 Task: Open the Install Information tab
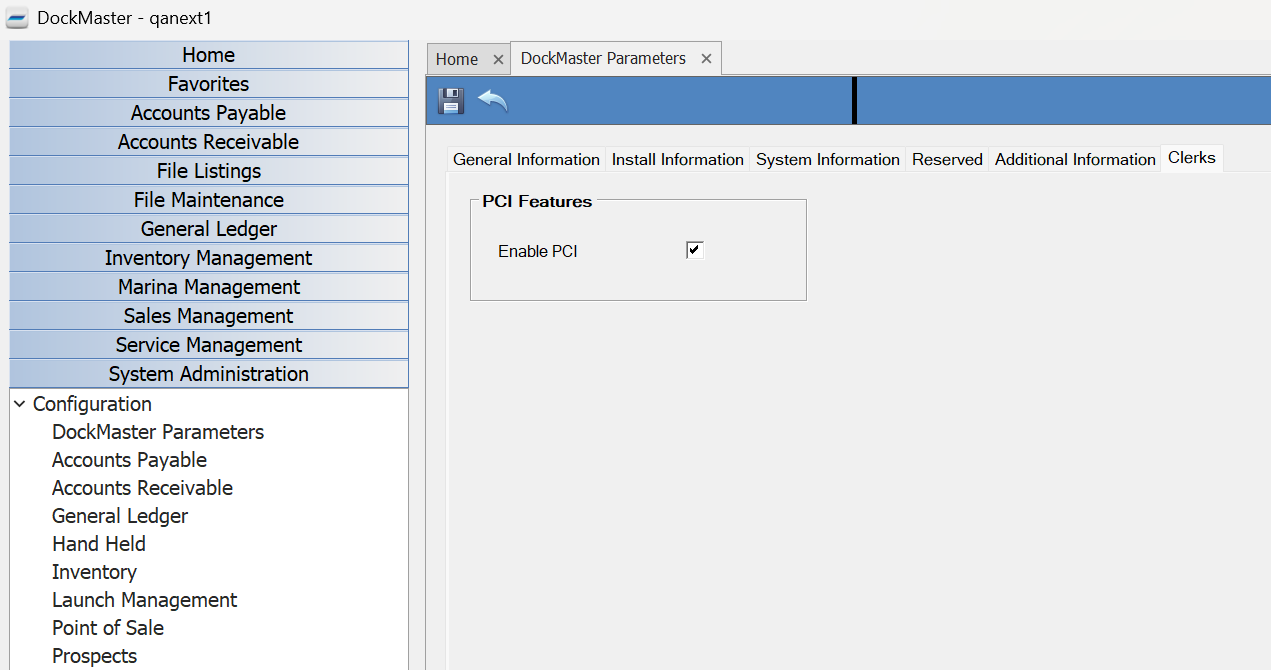[678, 159]
